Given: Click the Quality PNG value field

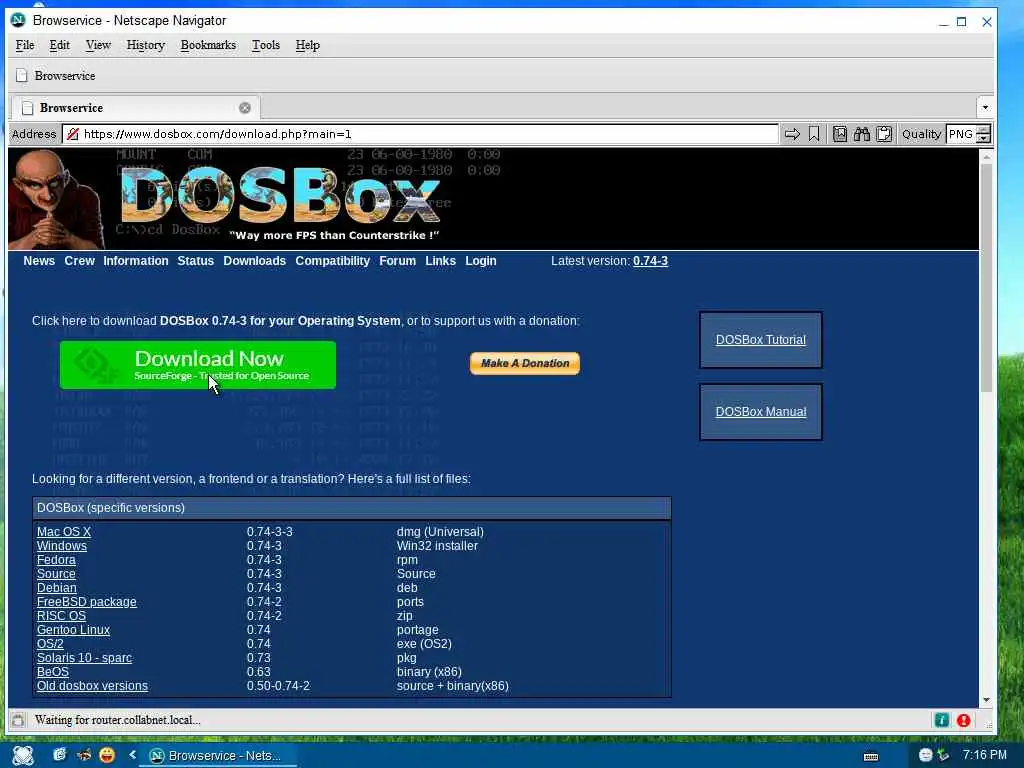Looking at the screenshot, I should click(961, 134).
